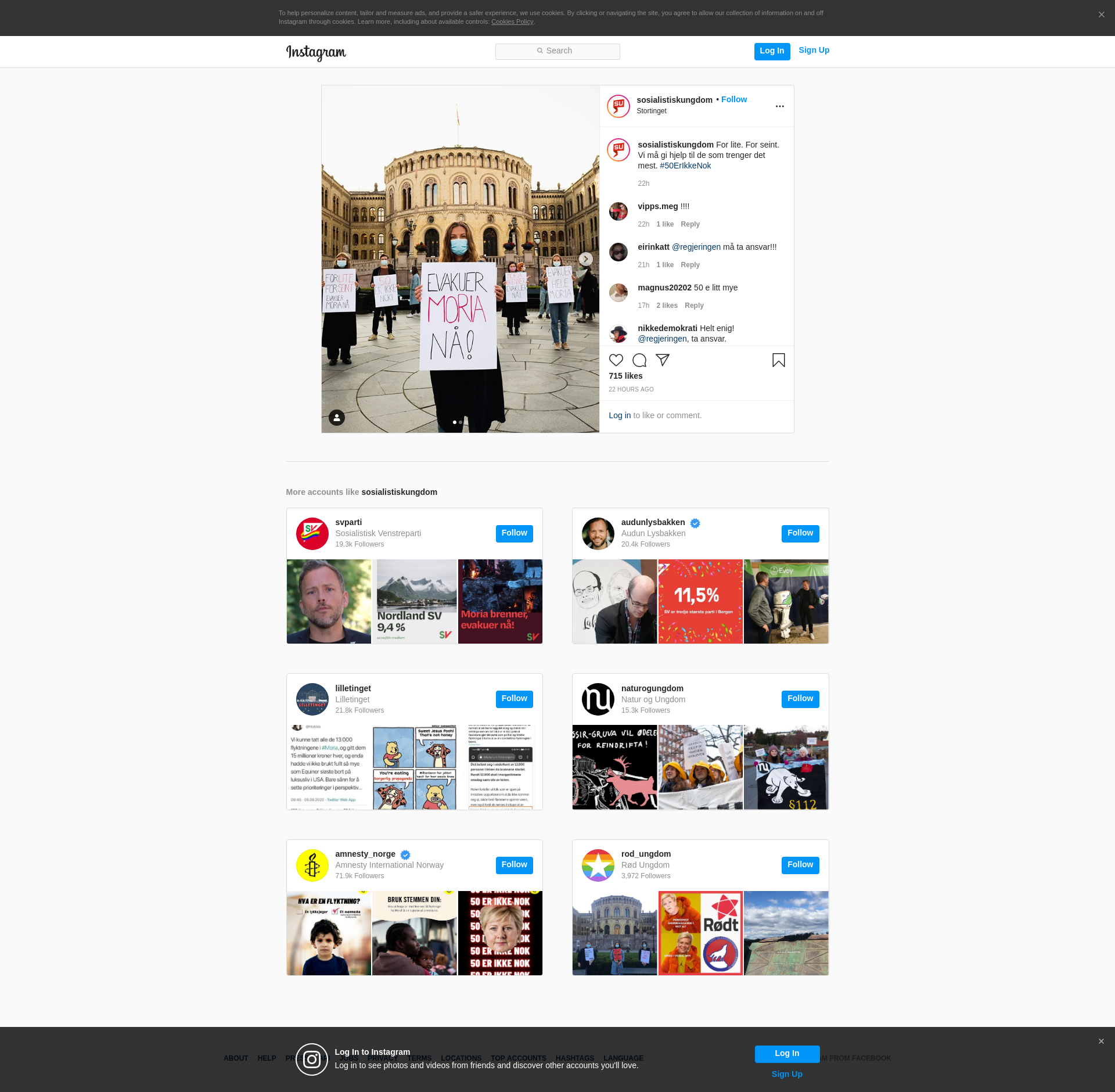The height and width of the screenshot is (1092, 1115).
Task: Follow the rod_ungdom account
Action: click(x=800, y=865)
